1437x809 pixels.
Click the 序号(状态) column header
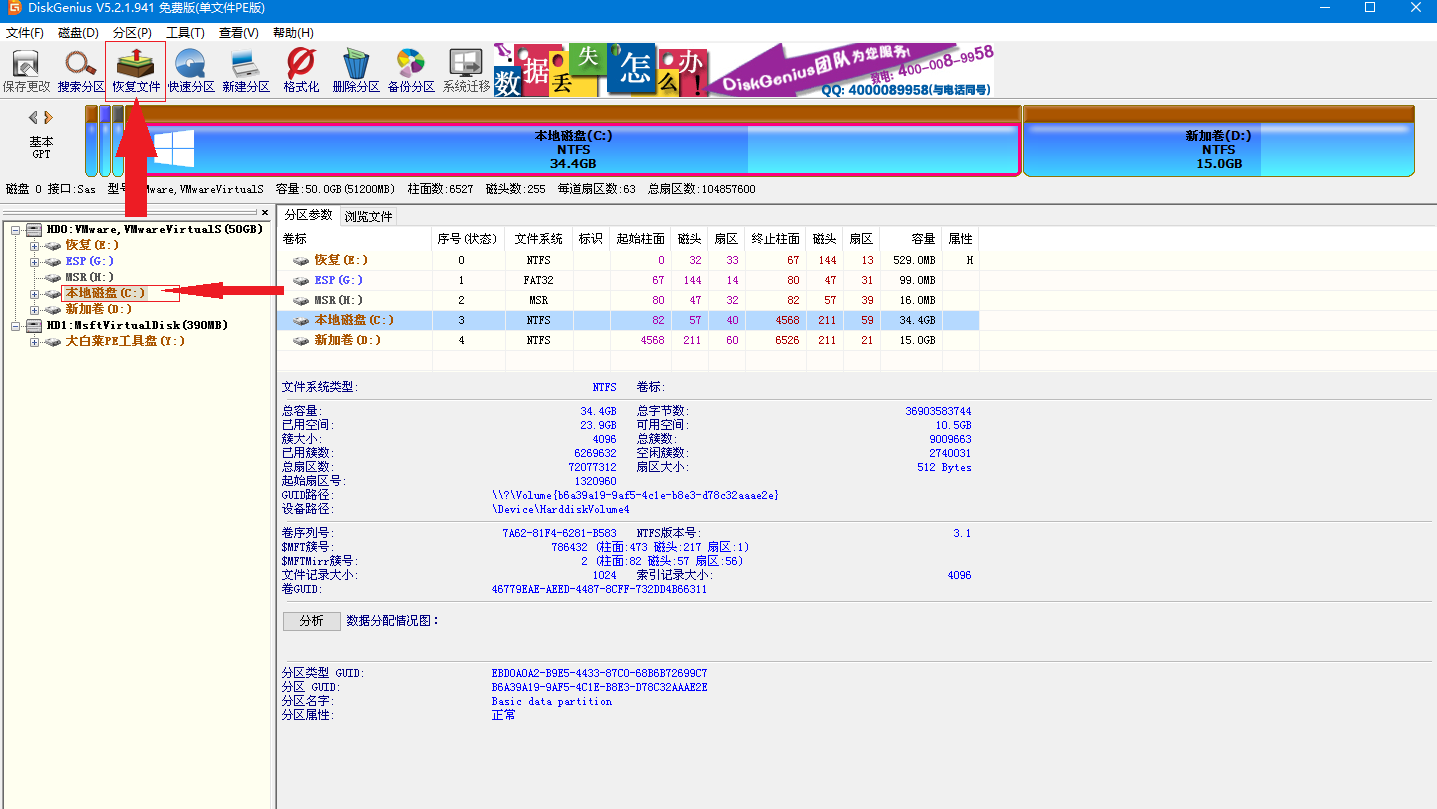[x=468, y=239]
